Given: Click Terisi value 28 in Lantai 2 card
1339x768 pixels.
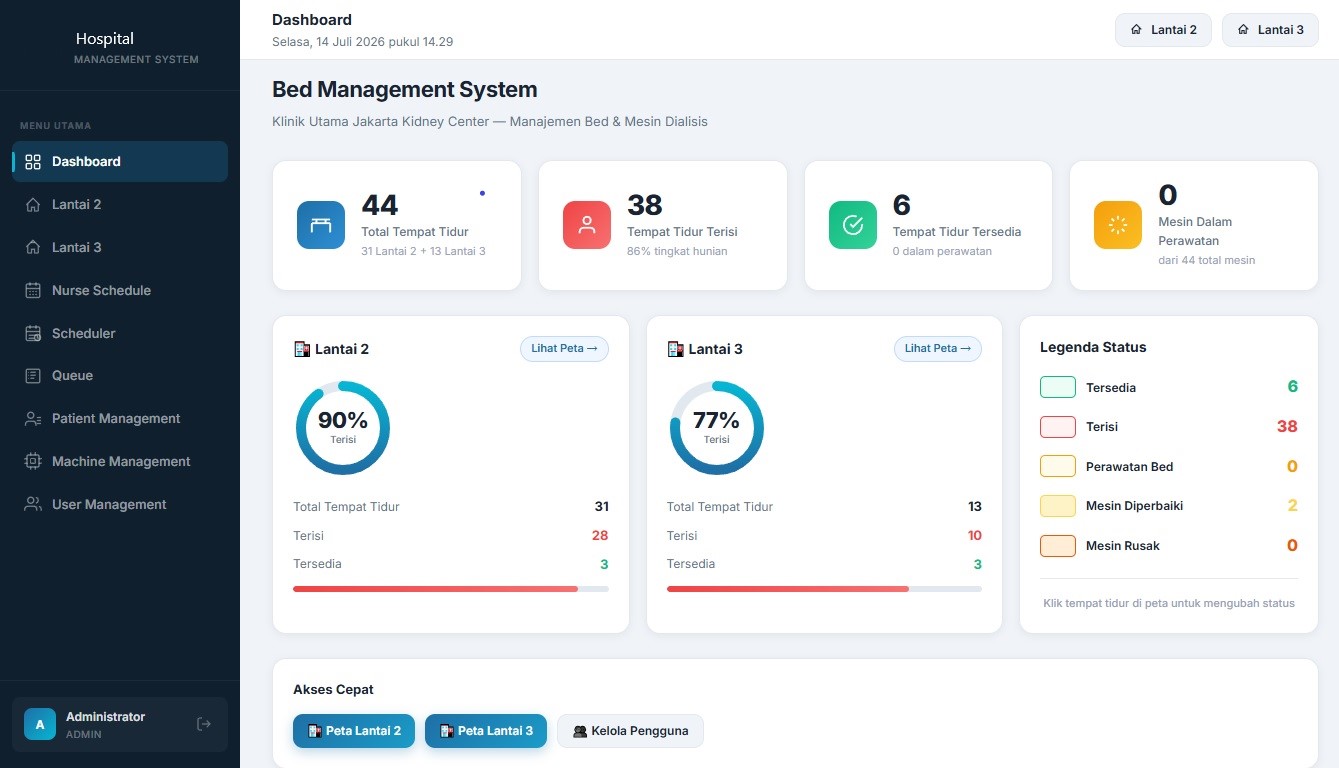Looking at the screenshot, I should (600, 536).
